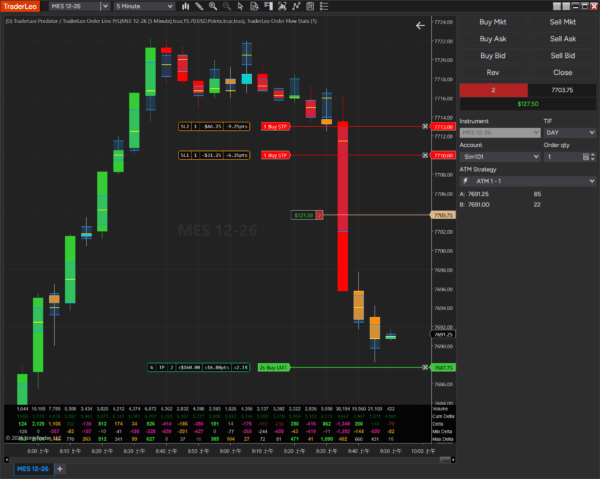Image resolution: width=600 pixels, height=479 pixels.
Task: Click the TraderLeo logo button
Action: (x=20, y=6)
